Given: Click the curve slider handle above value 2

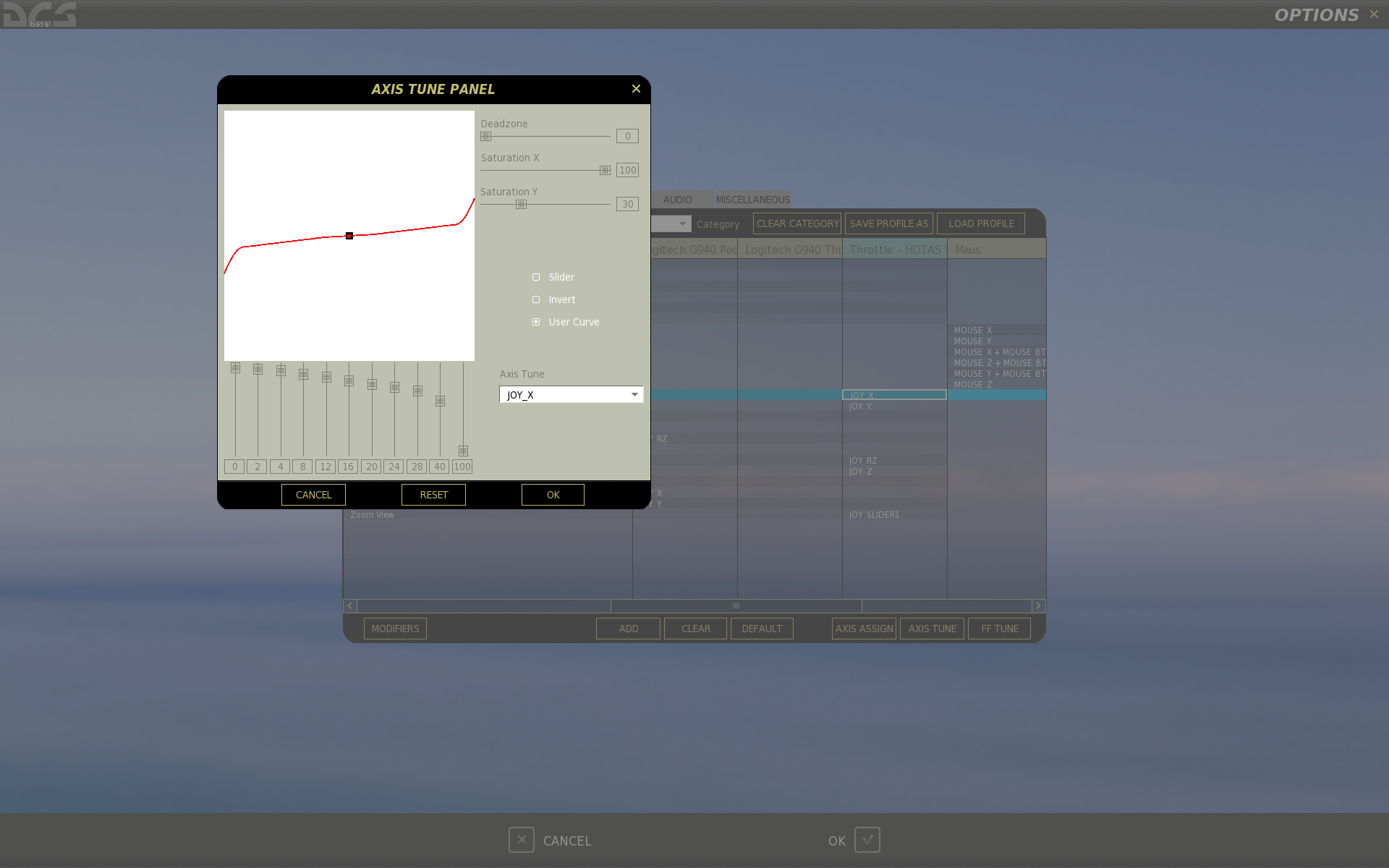Looking at the screenshot, I should click(258, 369).
